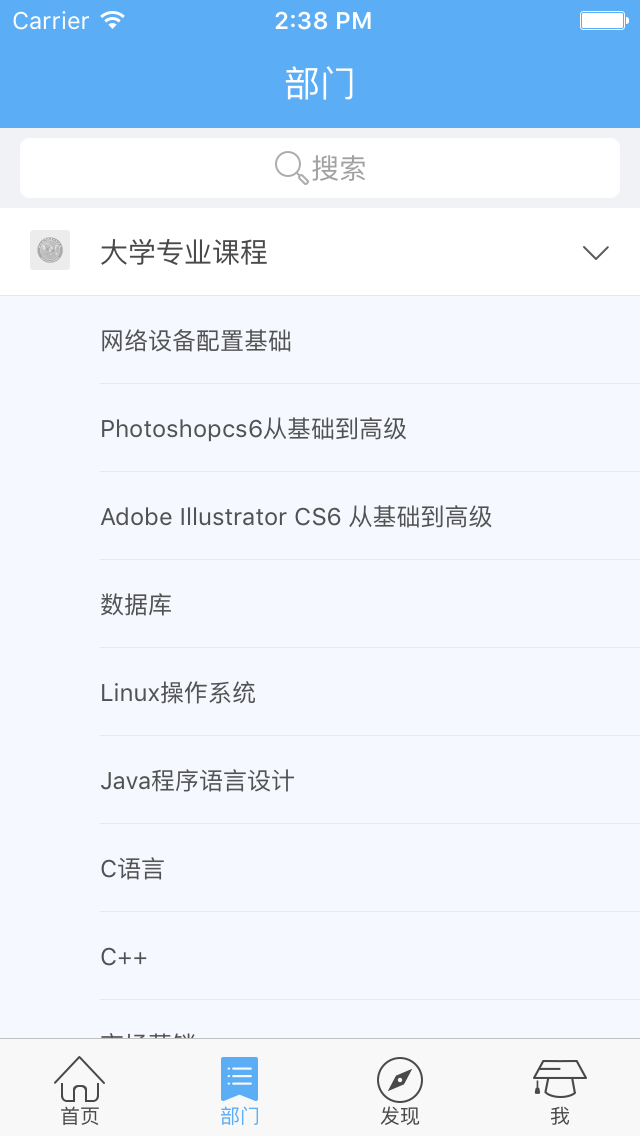Tap the magnifying glass search icon

click(x=291, y=168)
